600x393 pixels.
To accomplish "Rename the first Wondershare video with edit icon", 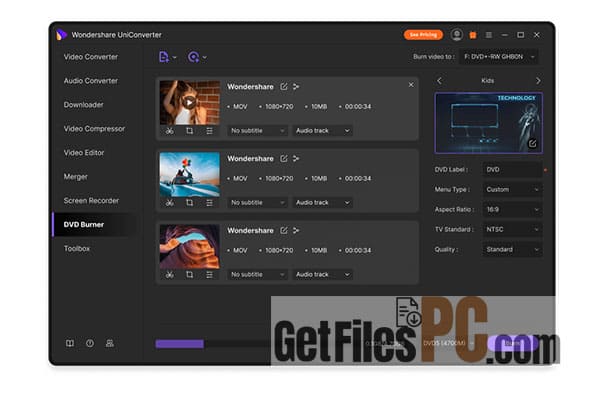I will point(284,86).
